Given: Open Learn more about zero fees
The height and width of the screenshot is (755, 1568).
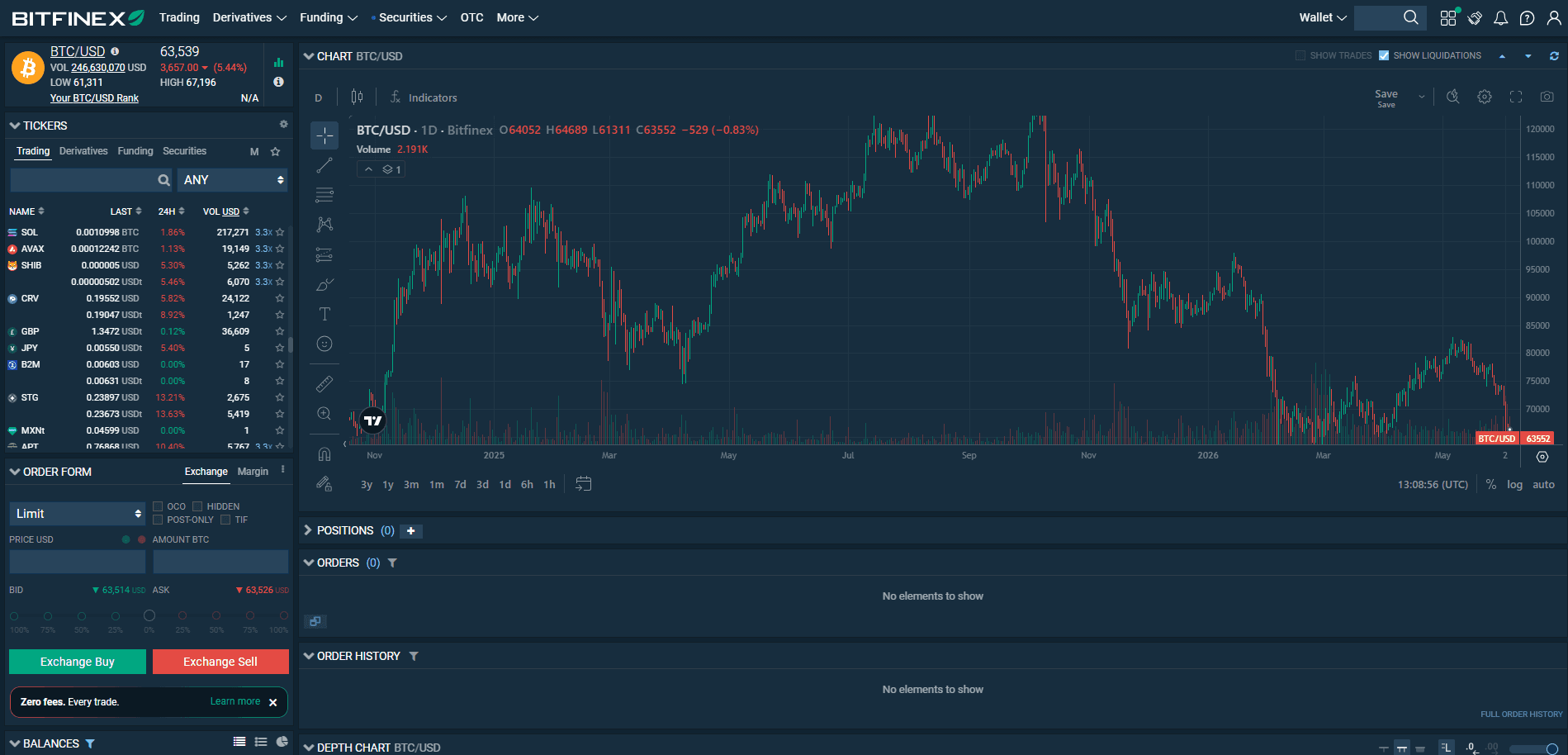Looking at the screenshot, I should tap(235, 701).
